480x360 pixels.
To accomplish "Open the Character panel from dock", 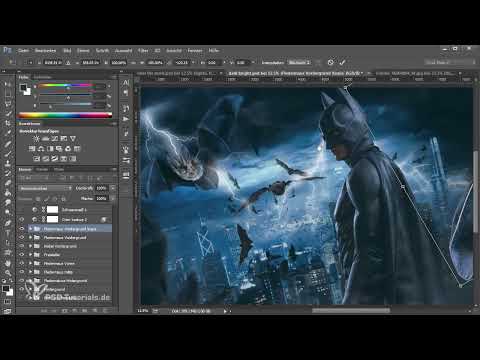I will 126,83.
